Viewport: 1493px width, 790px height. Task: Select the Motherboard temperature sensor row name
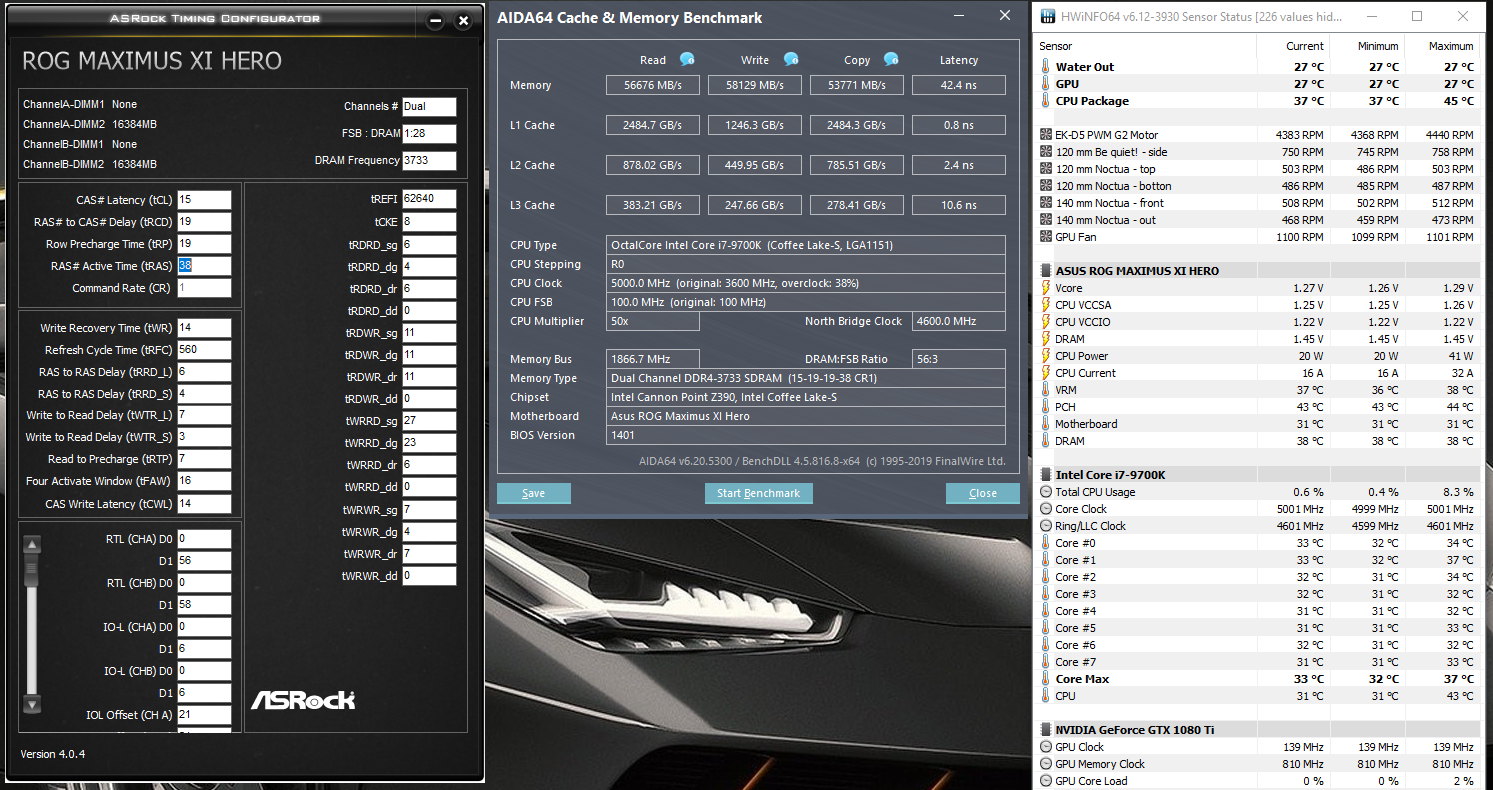1088,424
